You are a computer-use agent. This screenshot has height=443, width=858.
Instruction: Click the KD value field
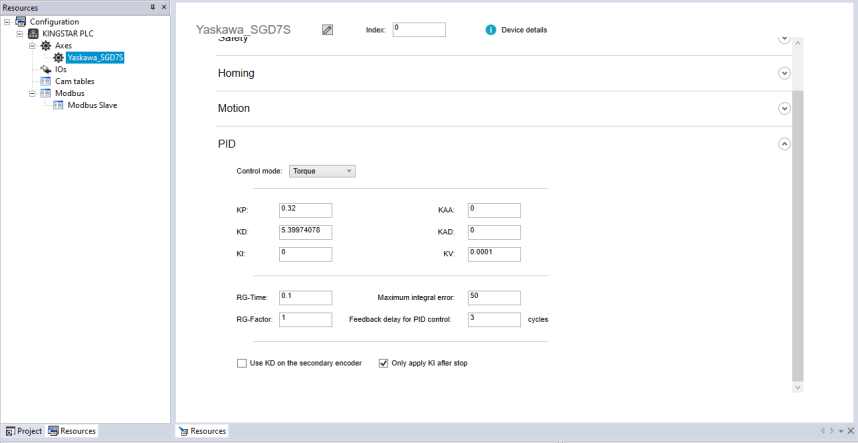[x=305, y=232]
